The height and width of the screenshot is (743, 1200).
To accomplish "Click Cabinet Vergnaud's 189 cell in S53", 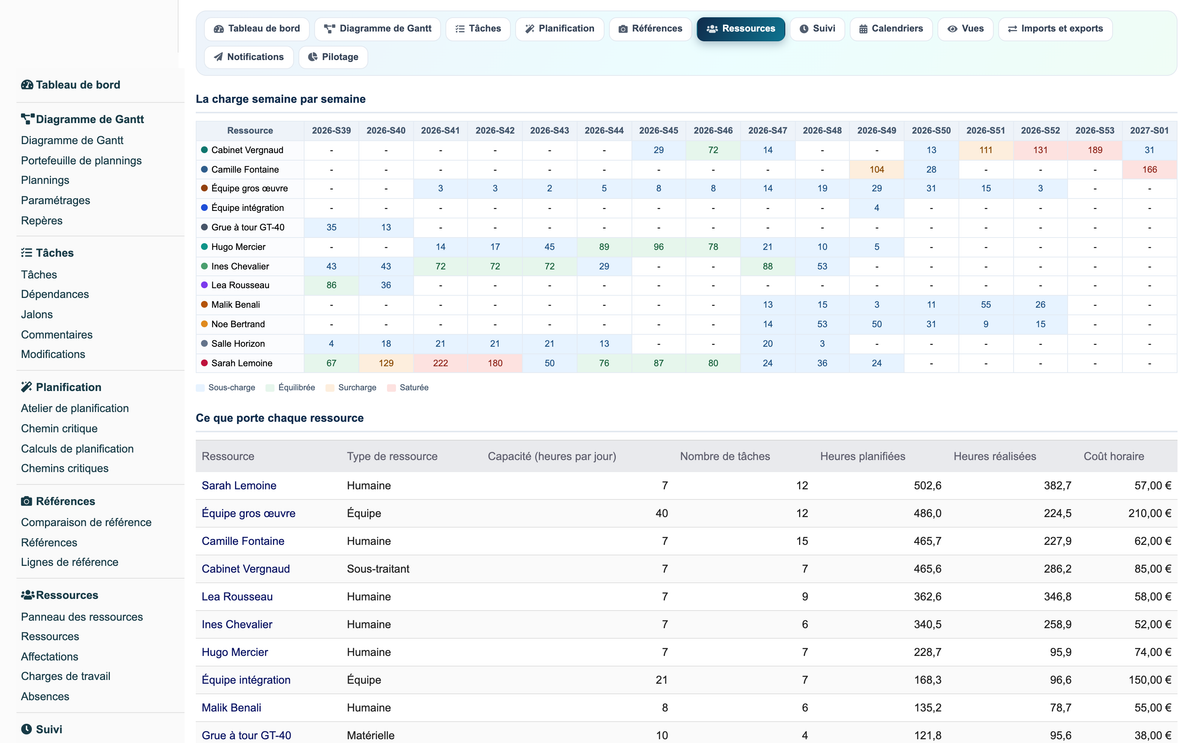I will 1095,150.
